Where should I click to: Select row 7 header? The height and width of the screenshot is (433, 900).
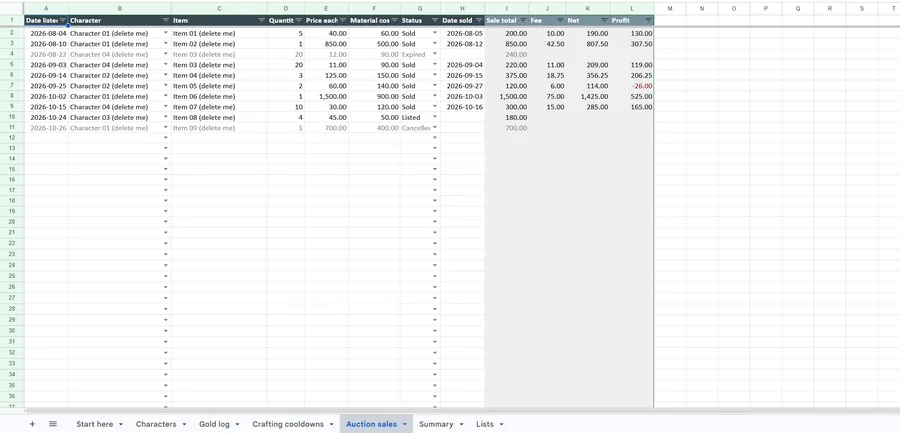(11, 86)
